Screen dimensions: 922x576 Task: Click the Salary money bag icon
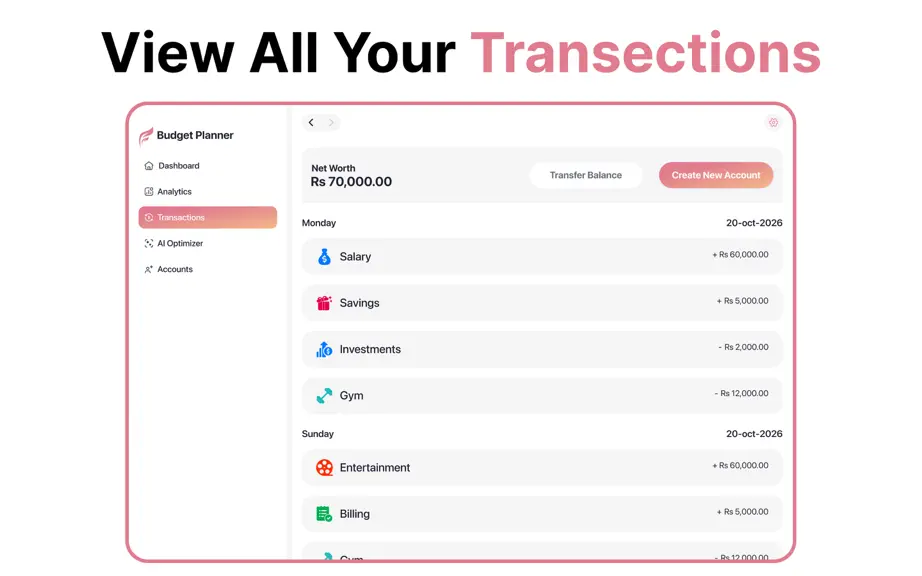(324, 257)
